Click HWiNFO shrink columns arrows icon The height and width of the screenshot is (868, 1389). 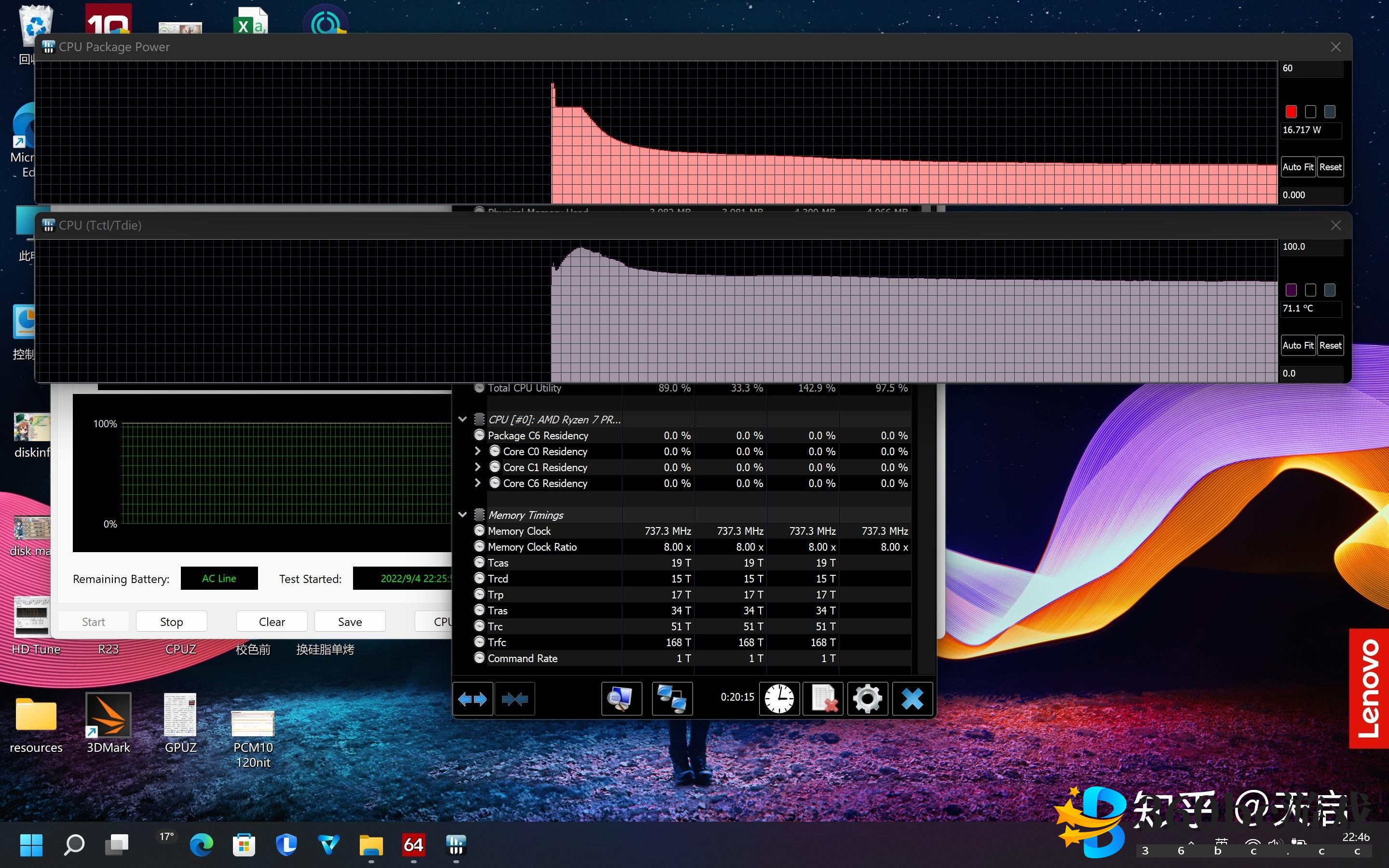click(514, 699)
